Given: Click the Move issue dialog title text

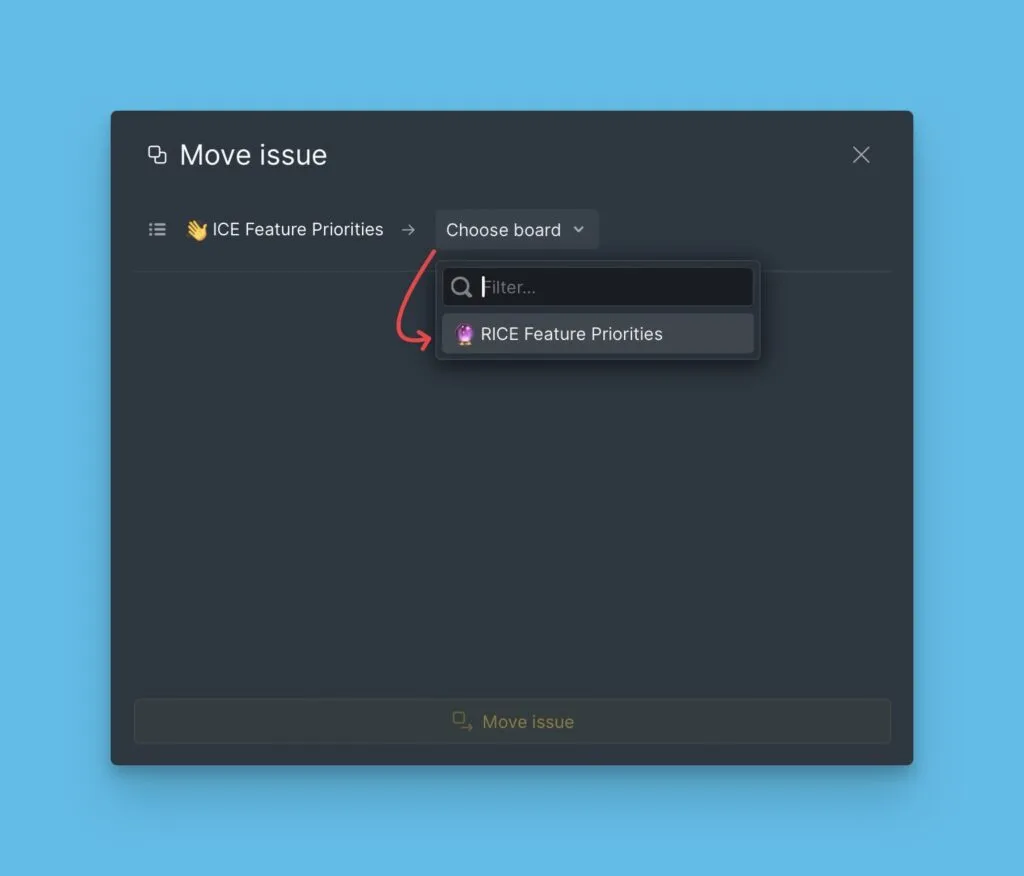Looking at the screenshot, I should 253,155.
